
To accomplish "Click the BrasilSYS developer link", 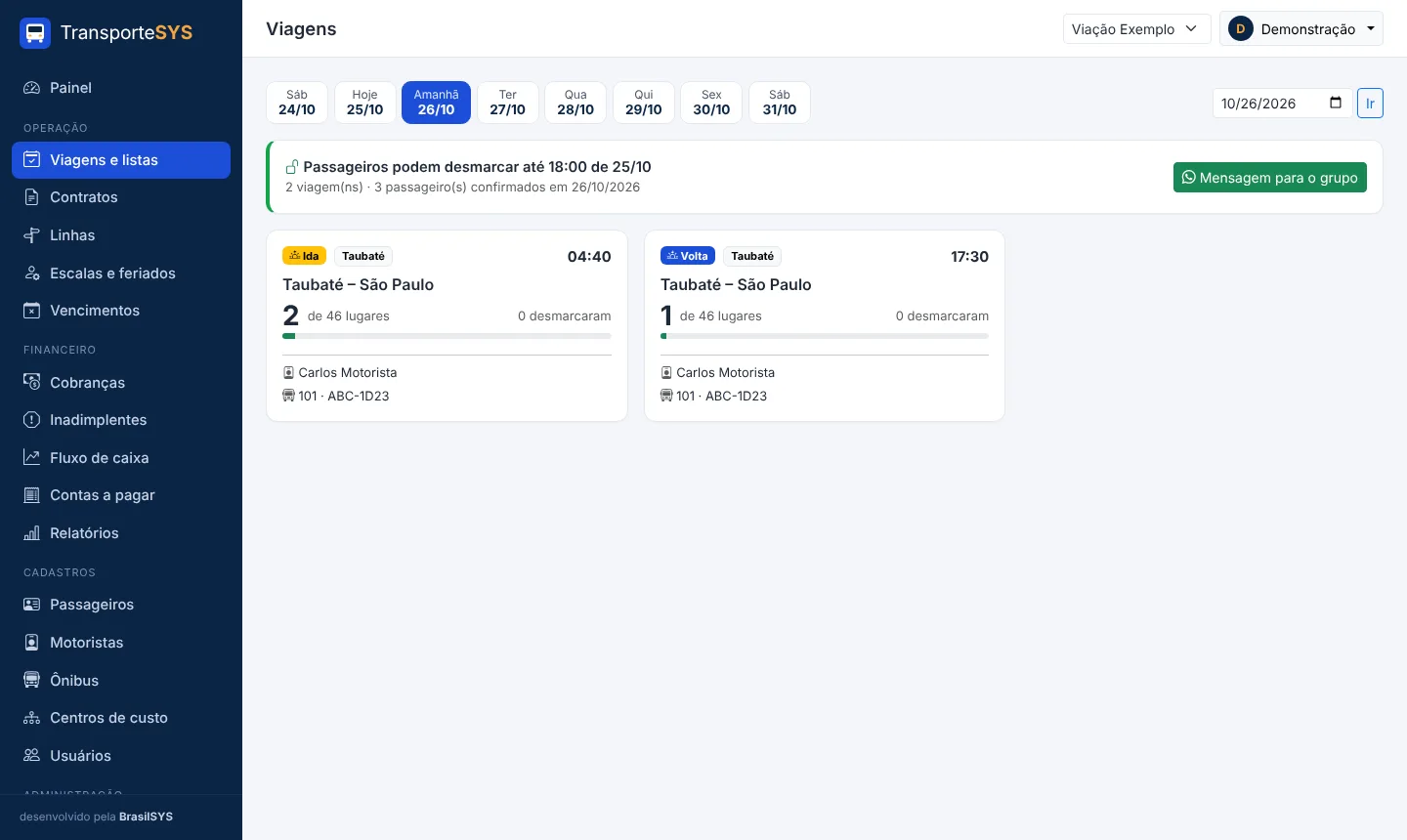I will (x=146, y=817).
